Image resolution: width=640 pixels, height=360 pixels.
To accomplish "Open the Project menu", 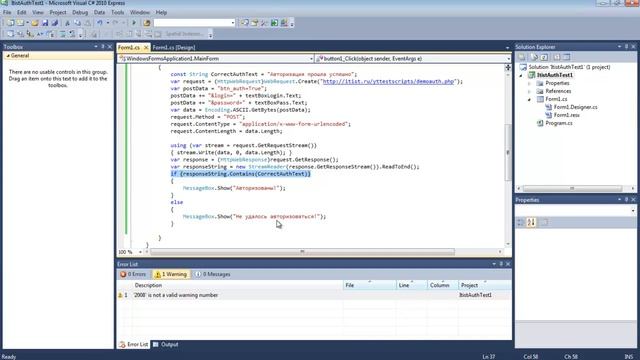I will (58, 13).
